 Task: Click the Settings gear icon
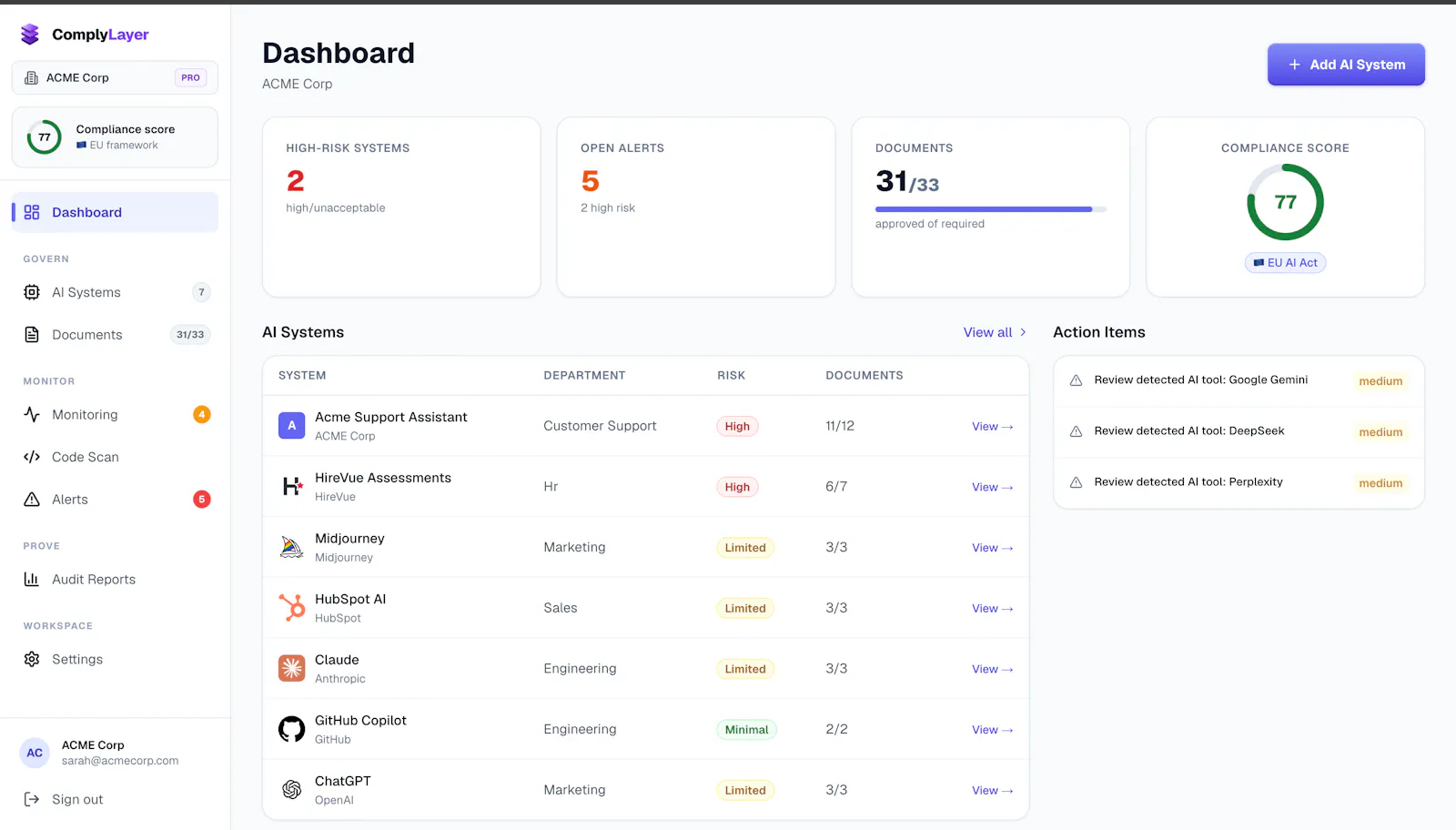click(32, 659)
